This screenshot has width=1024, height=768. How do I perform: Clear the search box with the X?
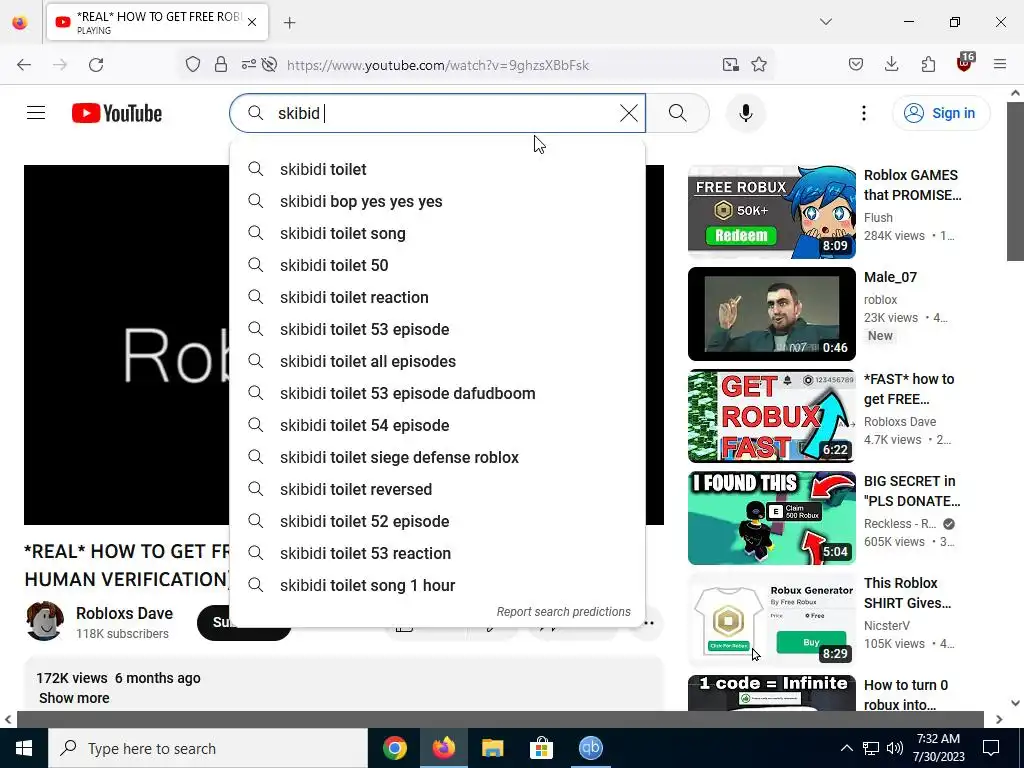[629, 113]
